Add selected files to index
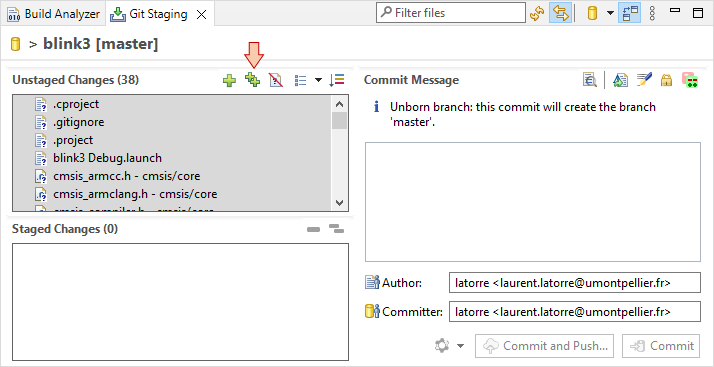714x367 pixels. click(x=230, y=81)
